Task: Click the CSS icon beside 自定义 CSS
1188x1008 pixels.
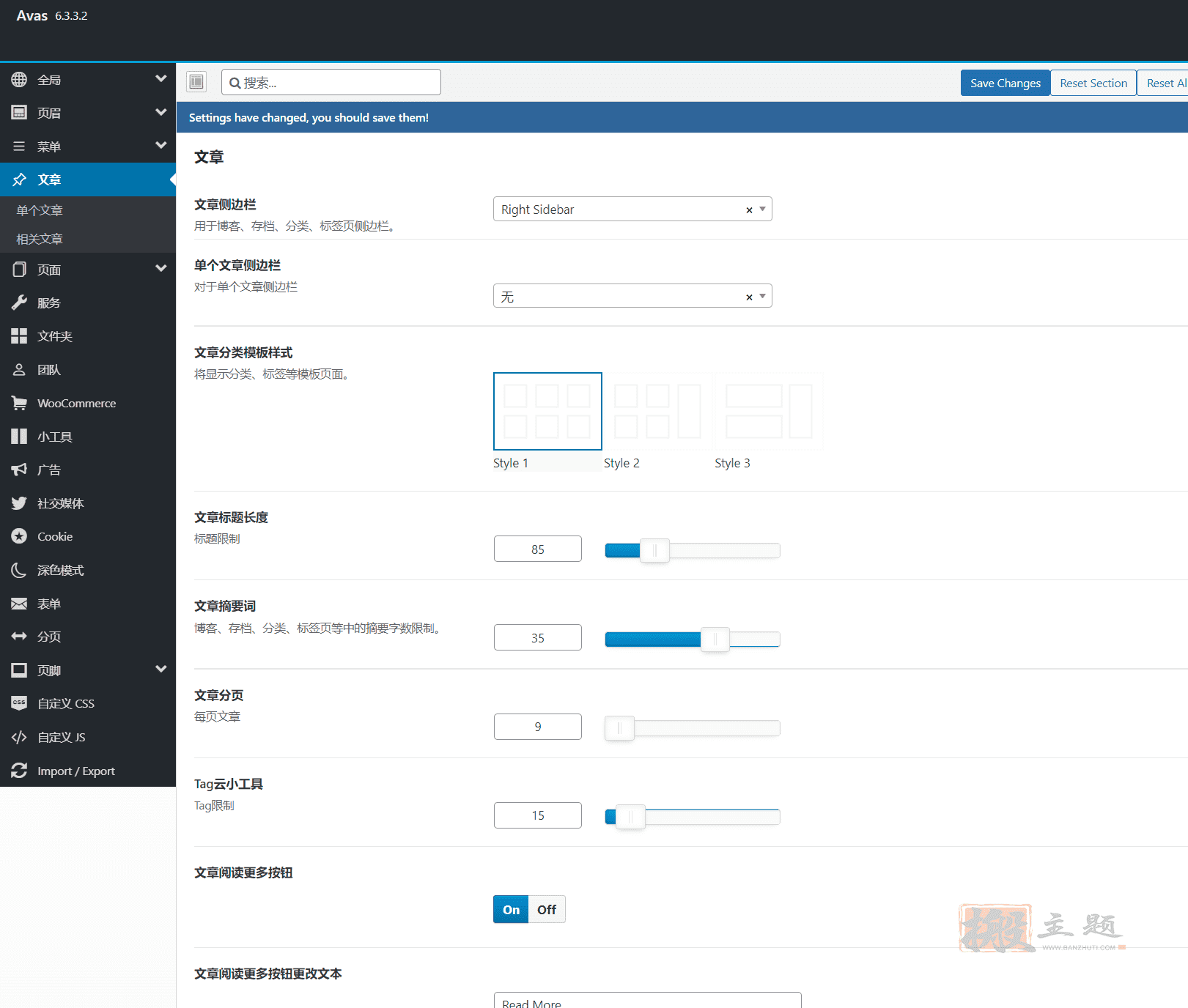Action: point(19,703)
